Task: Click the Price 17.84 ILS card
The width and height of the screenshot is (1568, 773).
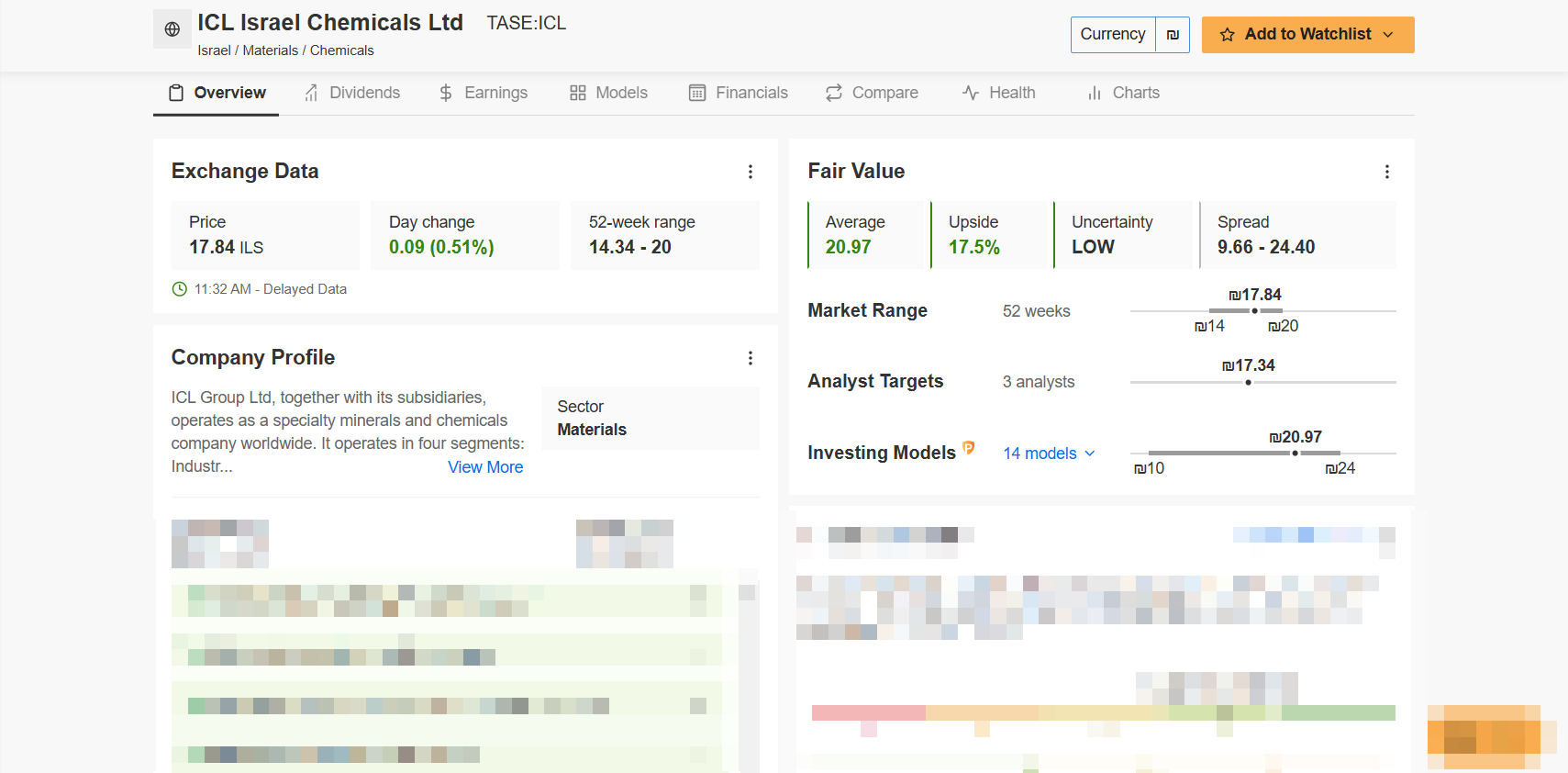Action: (x=265, y=235)
